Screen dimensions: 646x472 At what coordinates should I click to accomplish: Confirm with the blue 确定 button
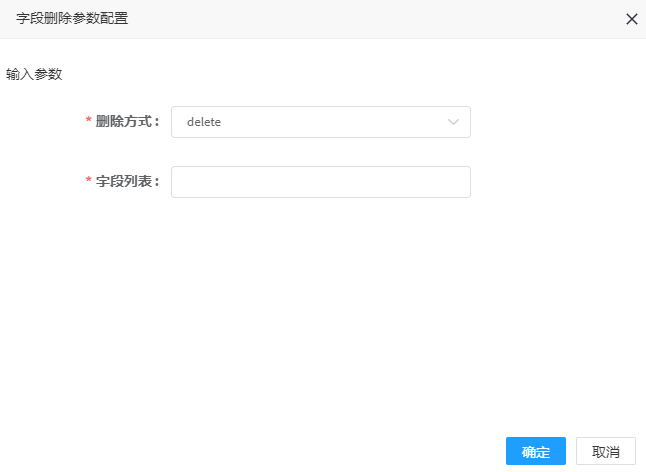[536, 451]
